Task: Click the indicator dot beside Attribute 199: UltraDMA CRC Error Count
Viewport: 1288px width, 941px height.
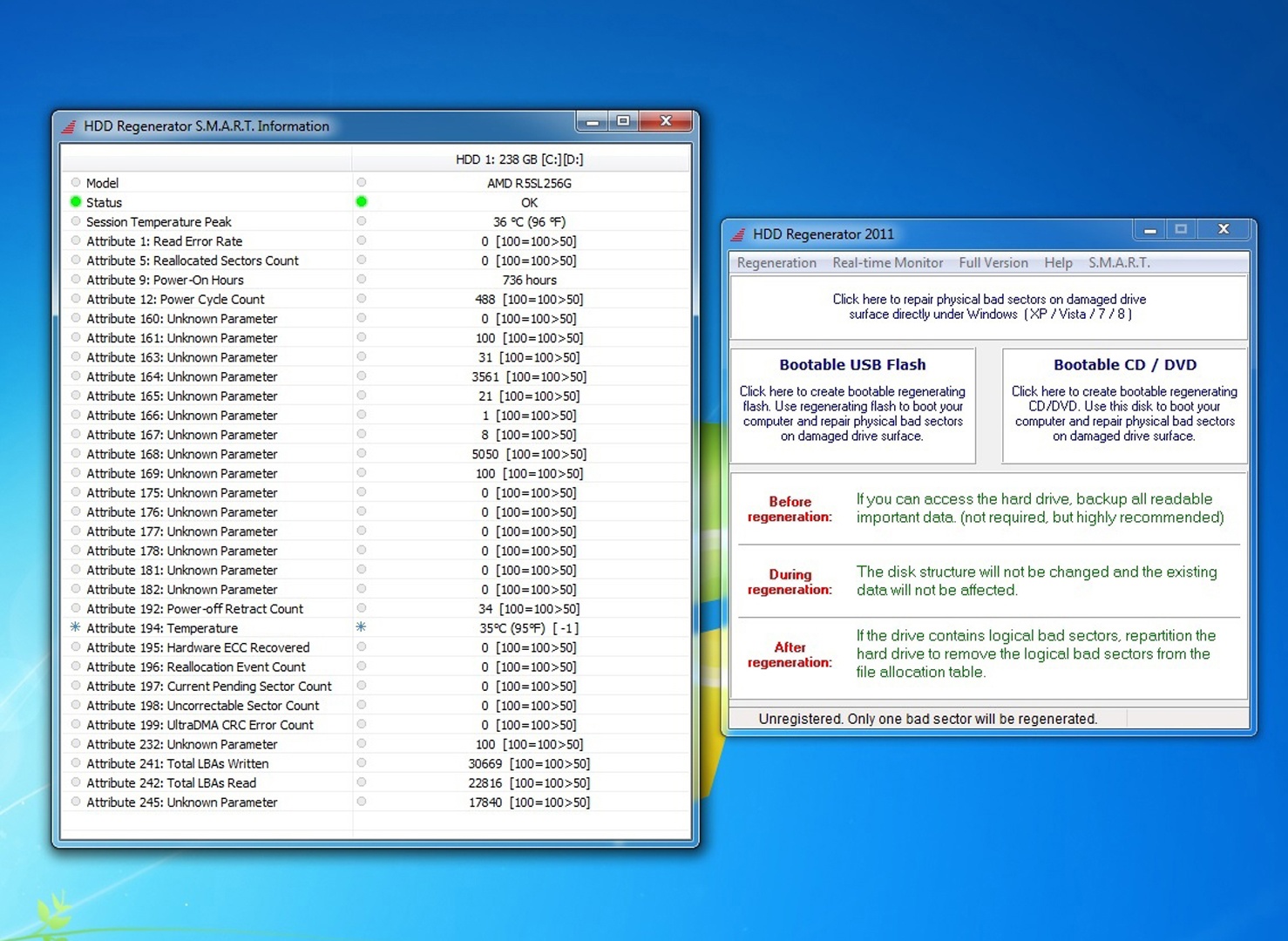Action: (x=76, y=724)
